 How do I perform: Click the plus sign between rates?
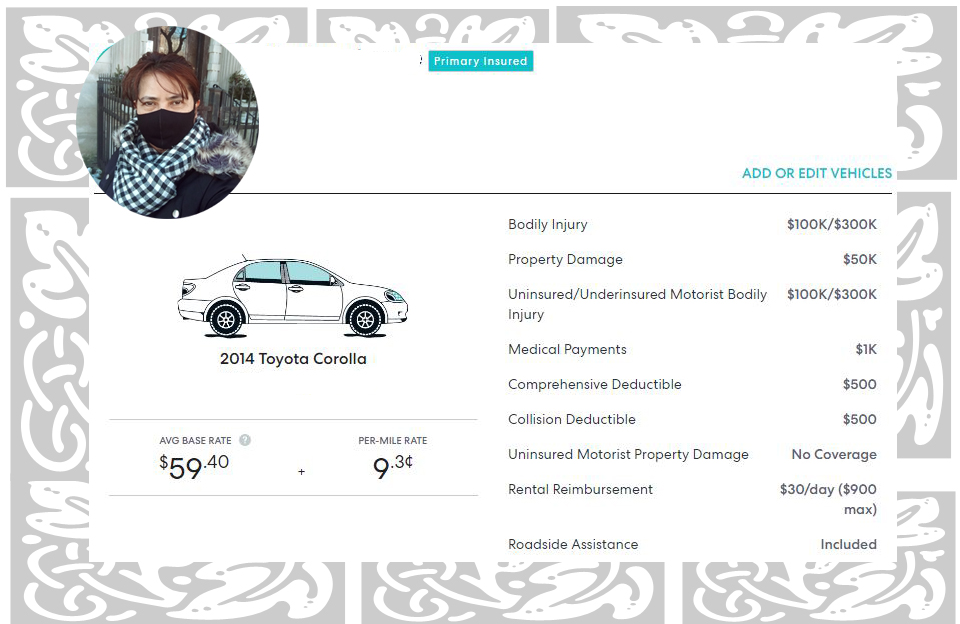click(x=301, y=472)
